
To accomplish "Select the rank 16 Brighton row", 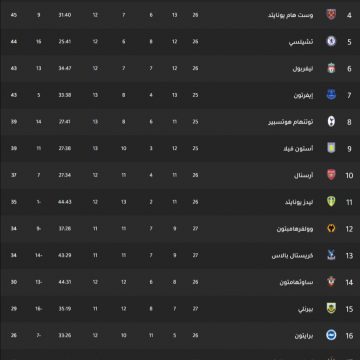I will coord(180,335).
